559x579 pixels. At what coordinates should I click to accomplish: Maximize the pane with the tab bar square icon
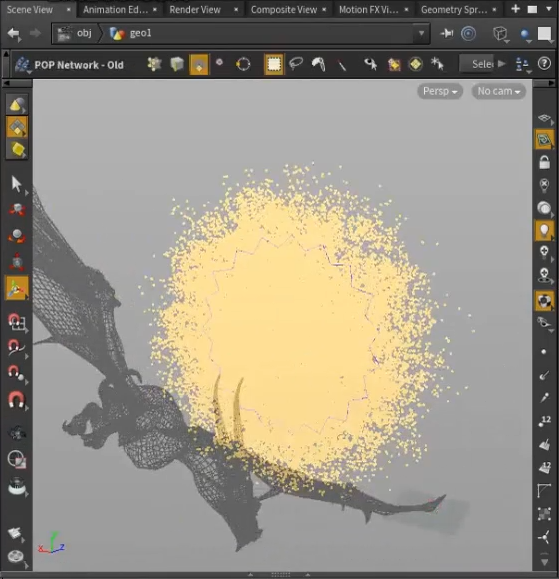pyautogui.click(x=532, y=9)
